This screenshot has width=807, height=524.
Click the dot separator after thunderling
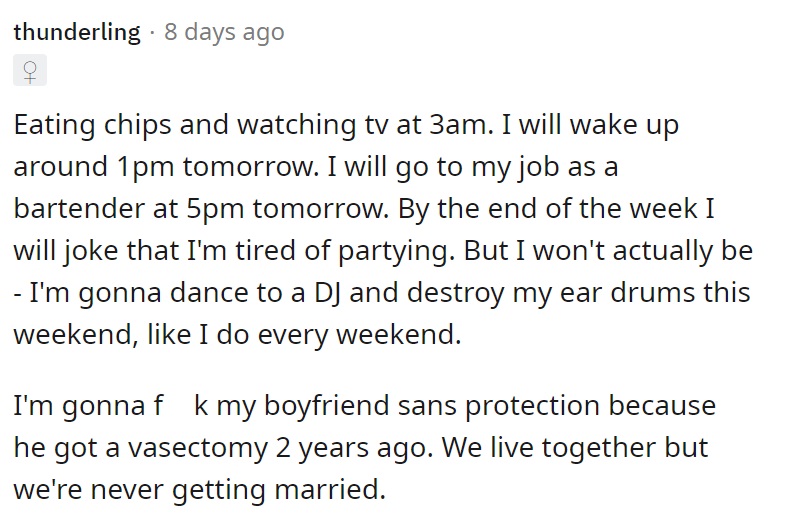[152, 33]
